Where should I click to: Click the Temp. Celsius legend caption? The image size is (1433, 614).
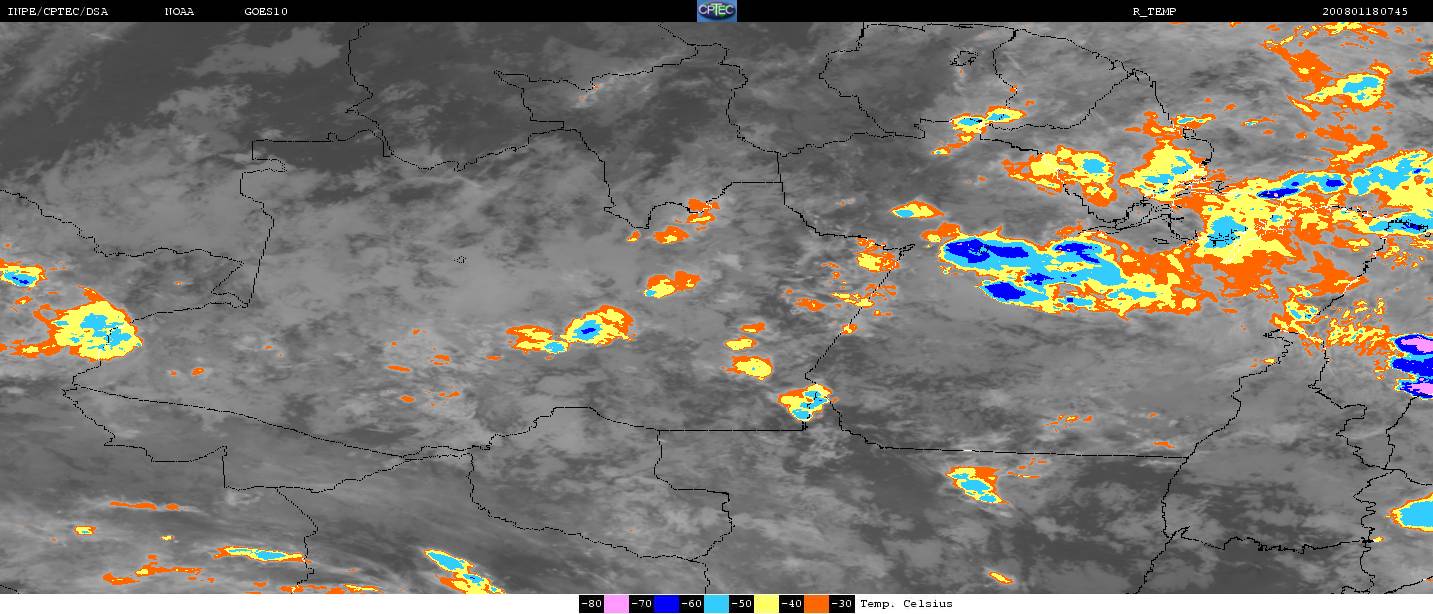click(x=906, y=603)
